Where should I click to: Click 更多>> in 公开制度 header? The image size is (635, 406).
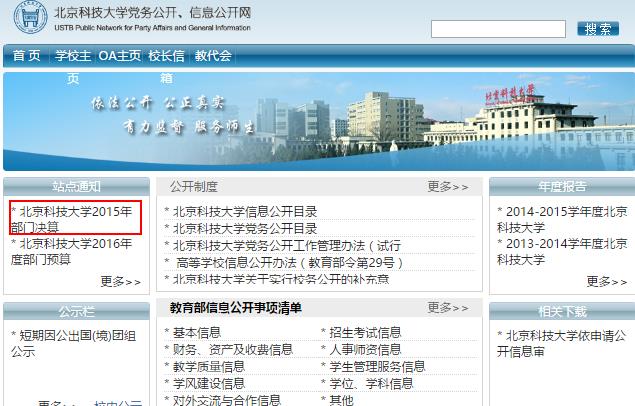[448, 187]
